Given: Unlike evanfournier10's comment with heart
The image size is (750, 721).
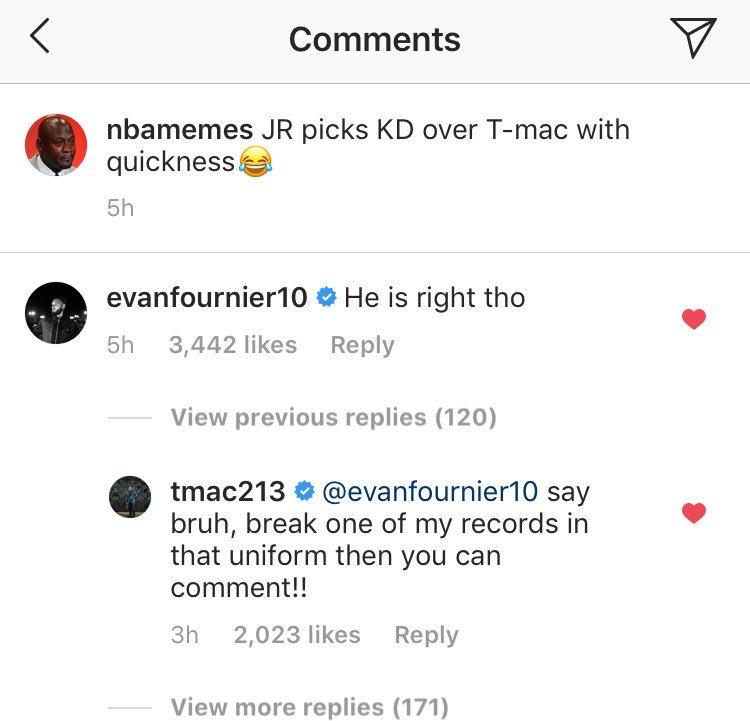Looking at the screenshot, I should pos(694,319).
